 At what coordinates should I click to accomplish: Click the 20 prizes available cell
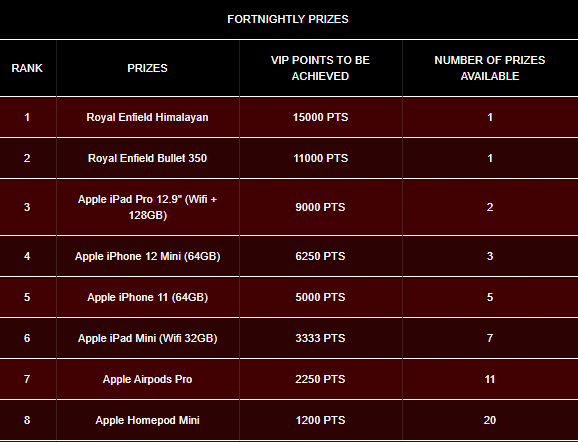(x=490, y=420)
